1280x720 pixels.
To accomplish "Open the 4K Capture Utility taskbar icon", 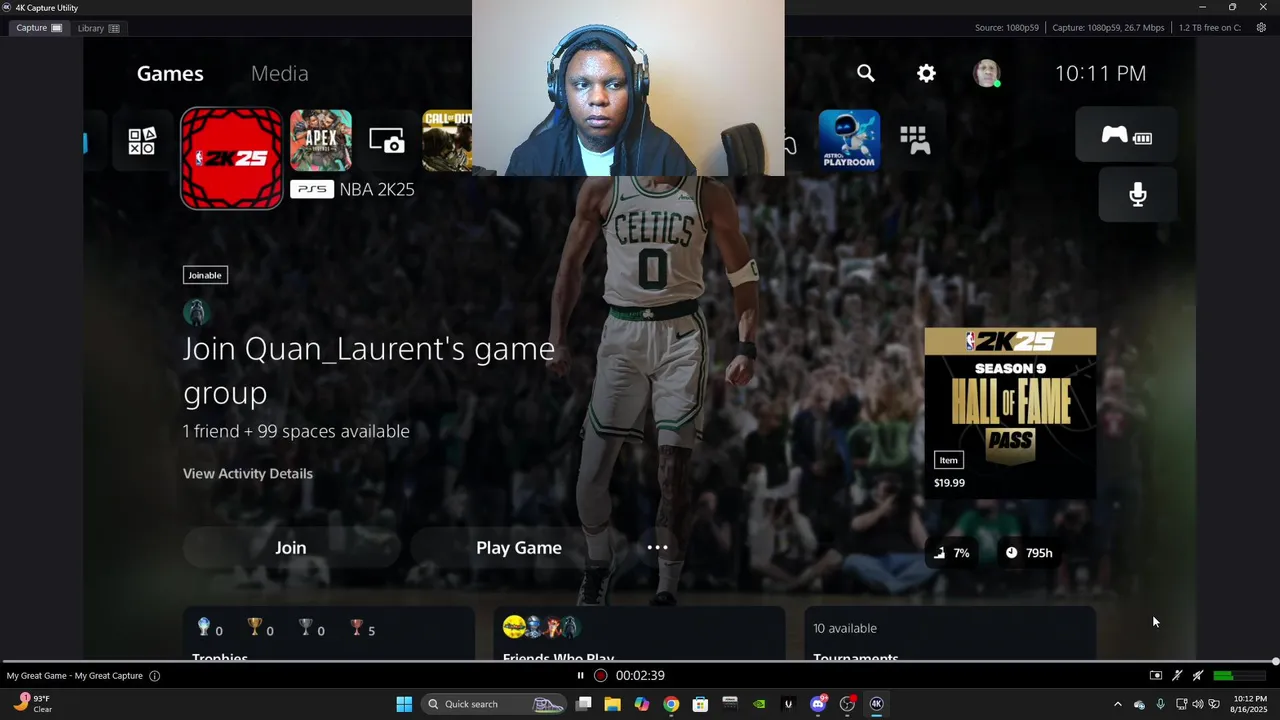I will click(876, 704).
